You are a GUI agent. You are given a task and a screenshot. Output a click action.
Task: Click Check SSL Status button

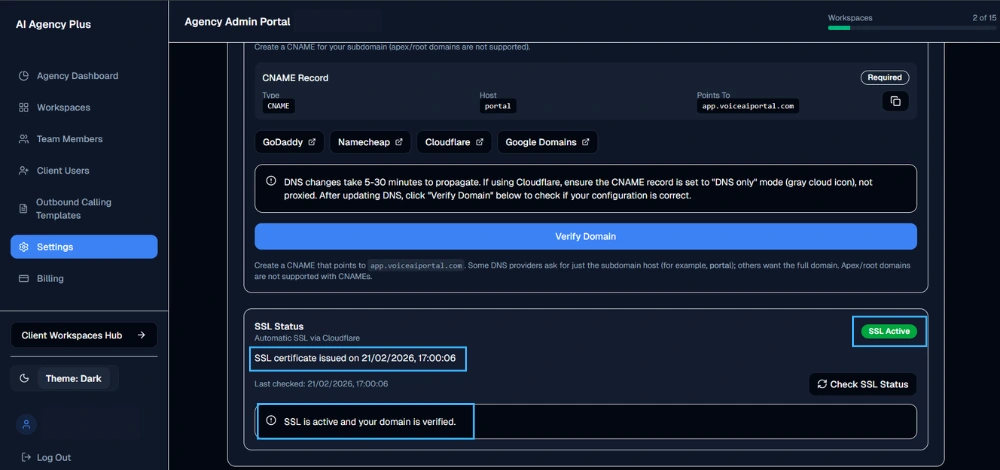point(863,384)
